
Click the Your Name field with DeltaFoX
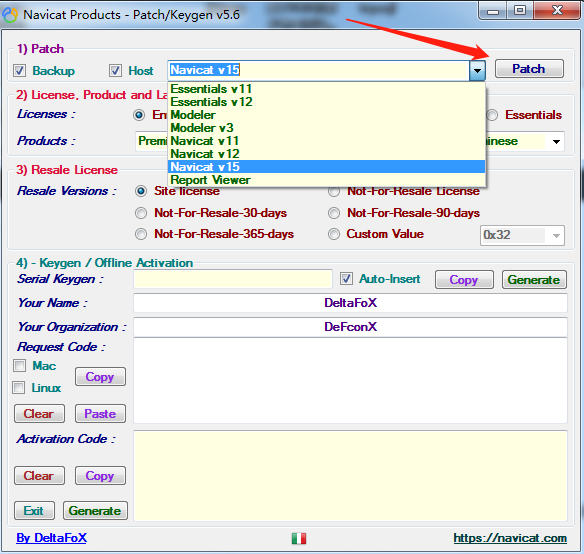350,303
